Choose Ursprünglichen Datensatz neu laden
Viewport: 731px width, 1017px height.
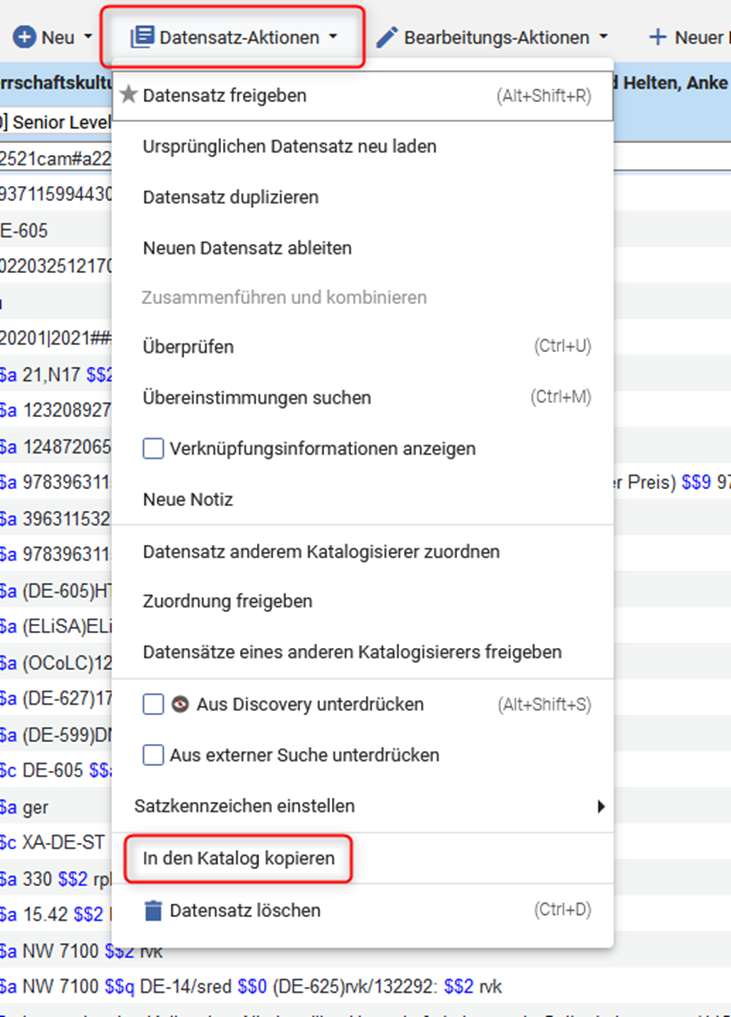[x=289, y=146]
